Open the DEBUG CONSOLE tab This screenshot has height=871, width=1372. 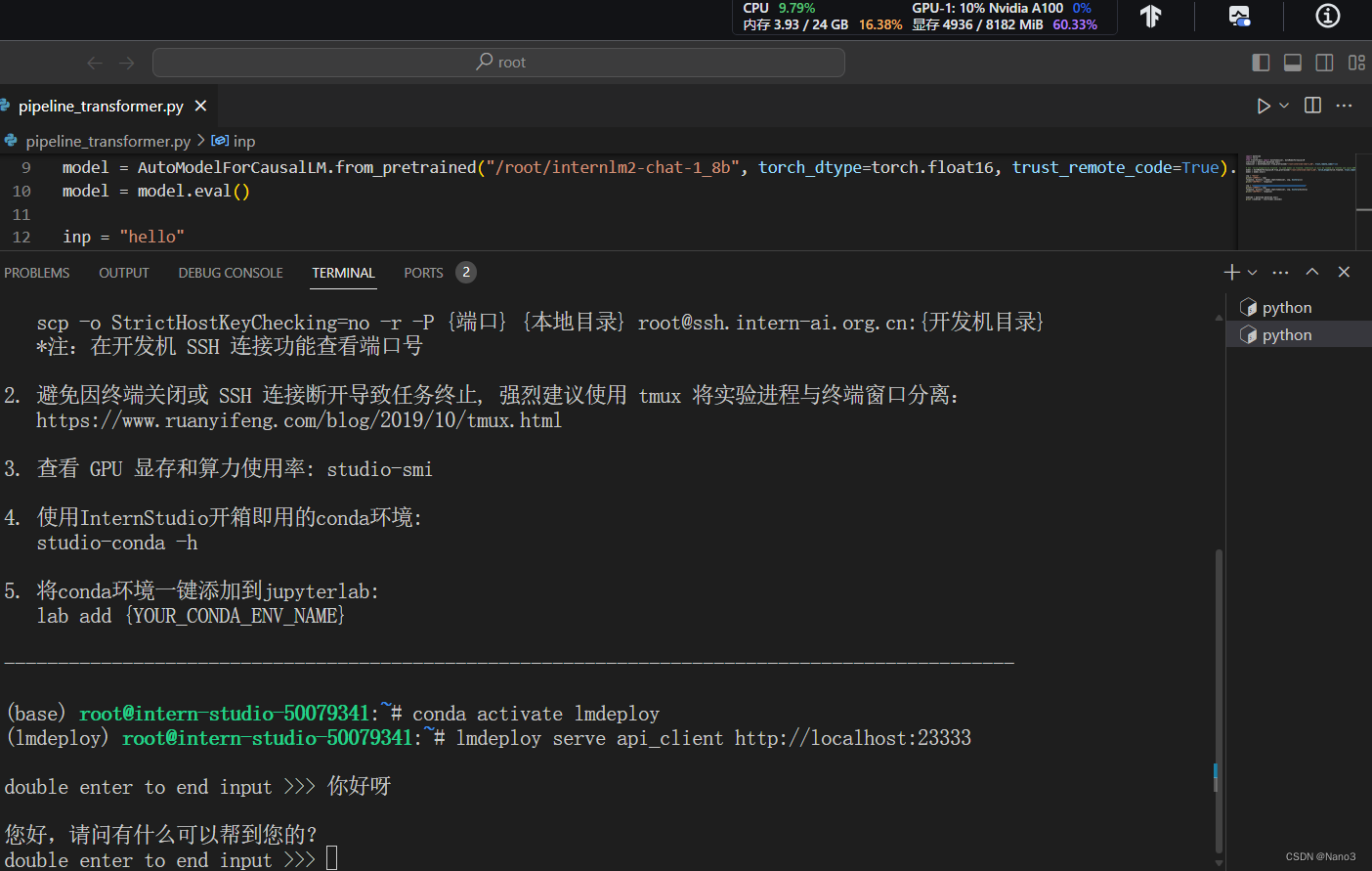click(x=231, y=273)
